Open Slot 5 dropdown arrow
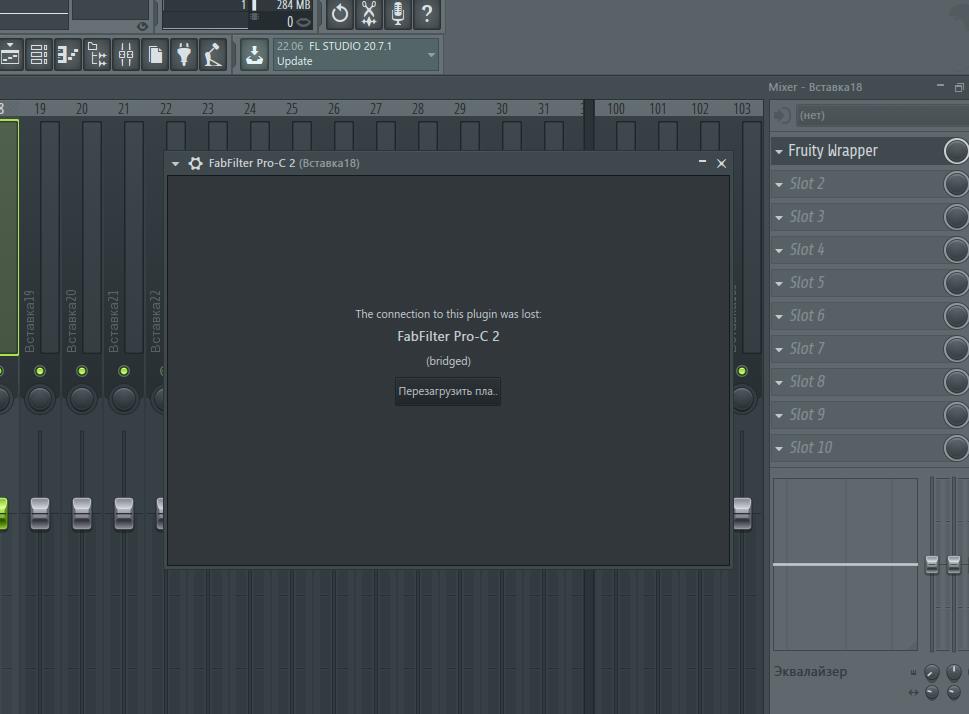 pos(779,284)
